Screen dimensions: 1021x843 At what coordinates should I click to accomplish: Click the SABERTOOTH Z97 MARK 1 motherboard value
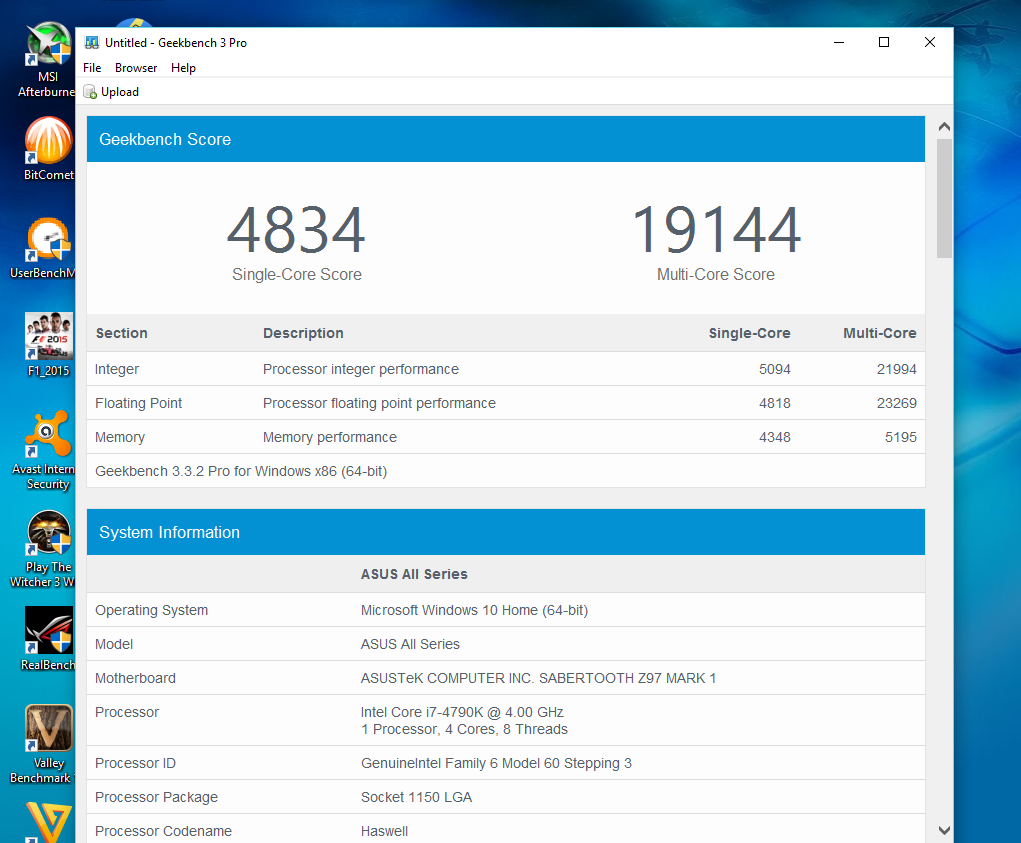click(538, 678)
